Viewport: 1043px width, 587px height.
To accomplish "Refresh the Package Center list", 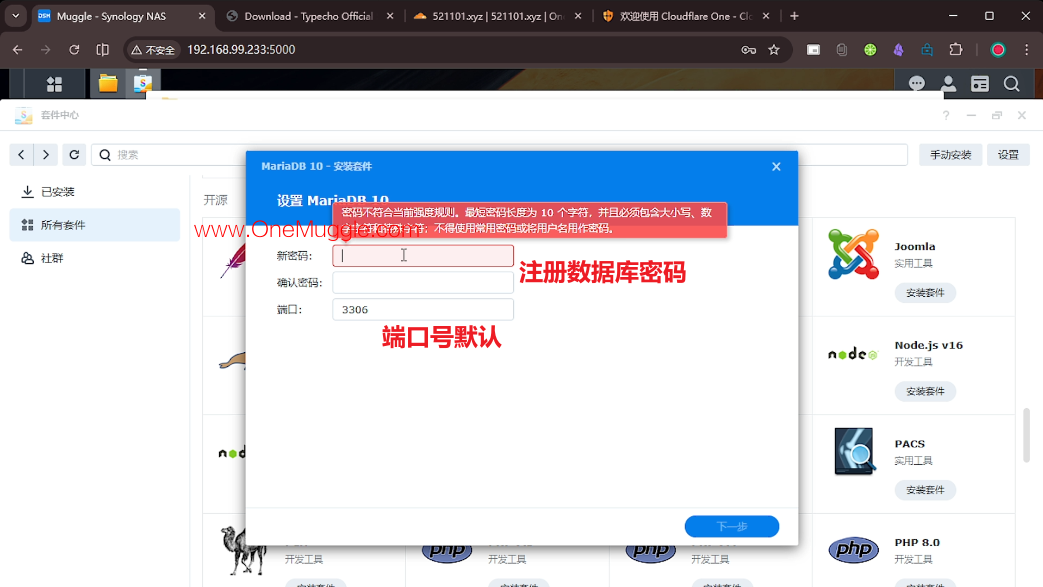I will pyautogui.click(x=74, y=154).
